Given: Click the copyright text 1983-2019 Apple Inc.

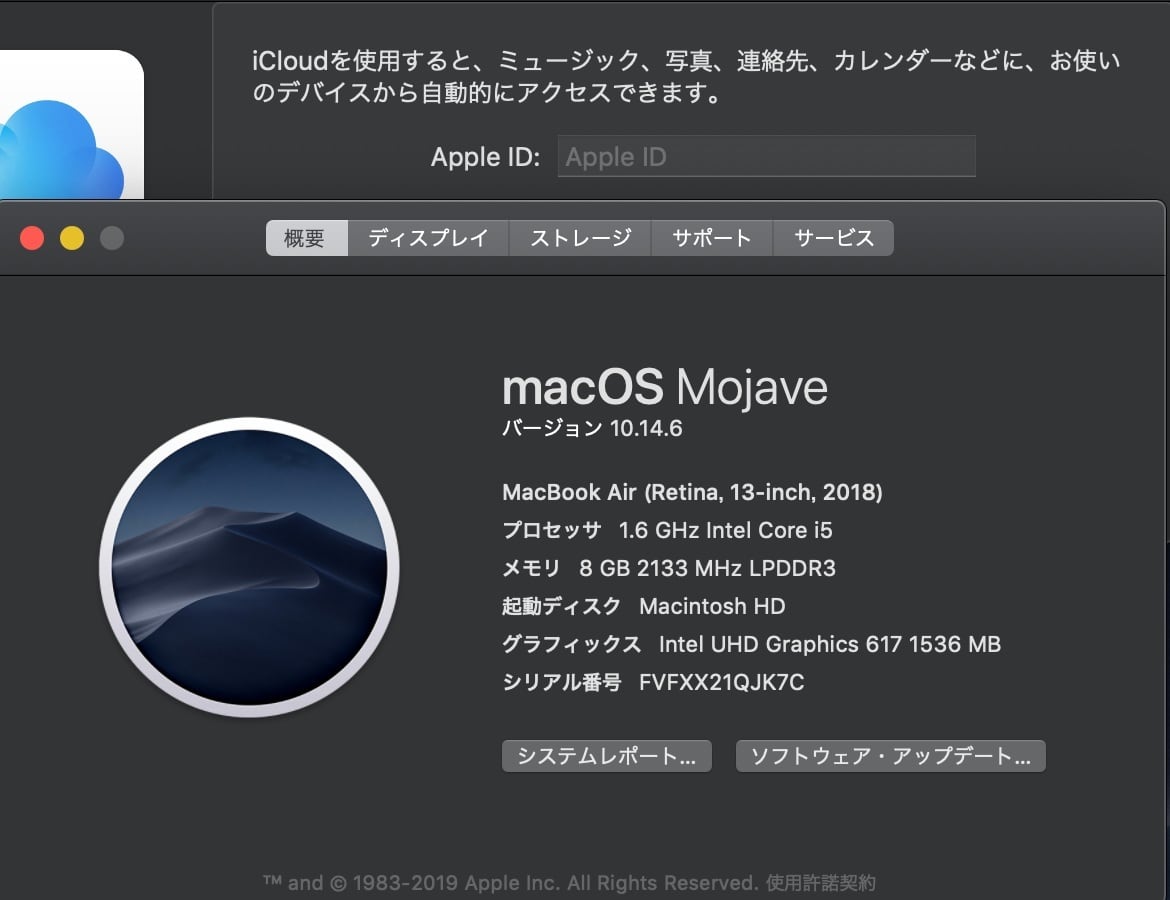Looking at the screenshot, I should [456, 883].
